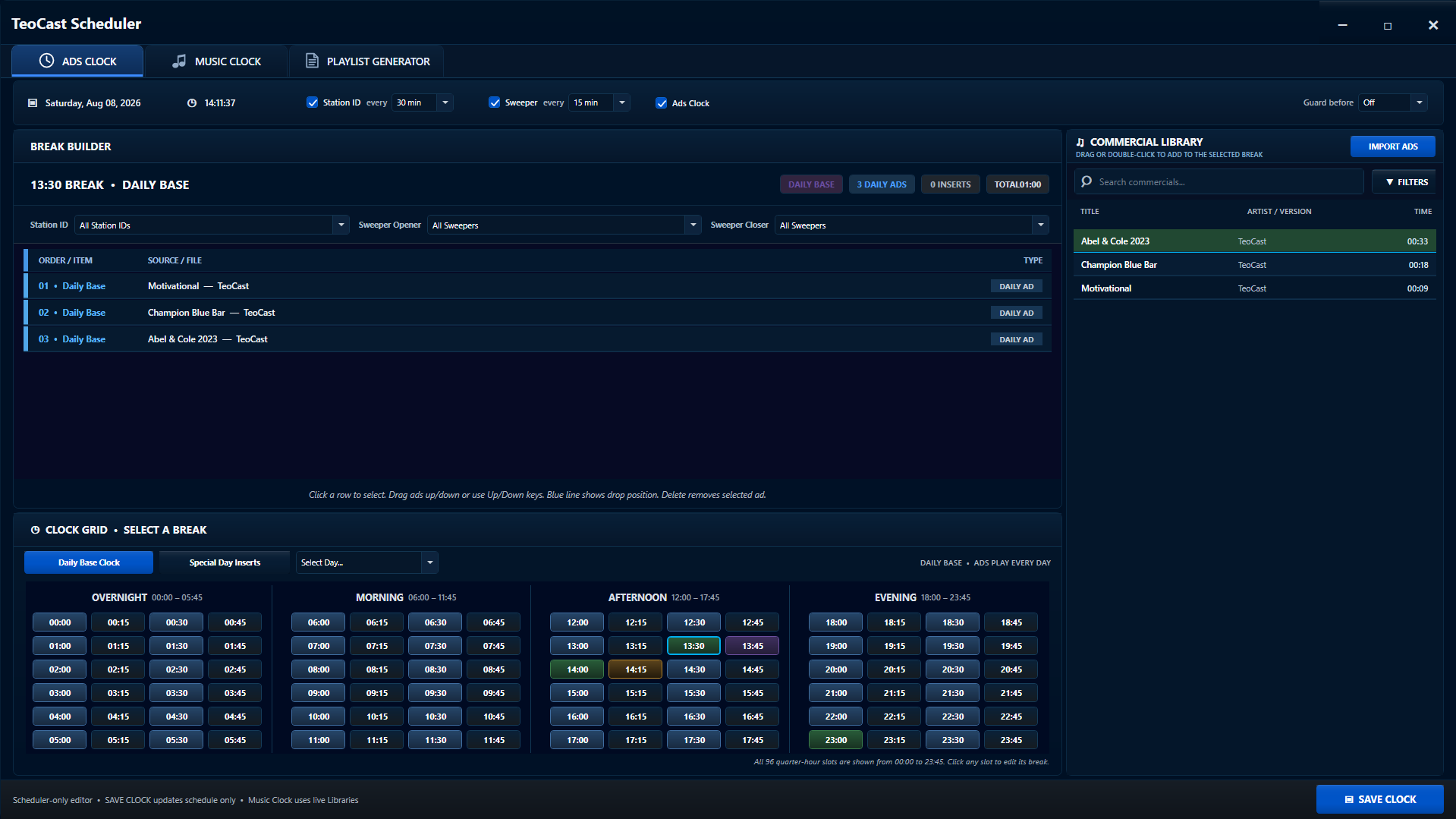Toggle the Sweeper checkbox
1456x819 pixels.
(494, 102)
